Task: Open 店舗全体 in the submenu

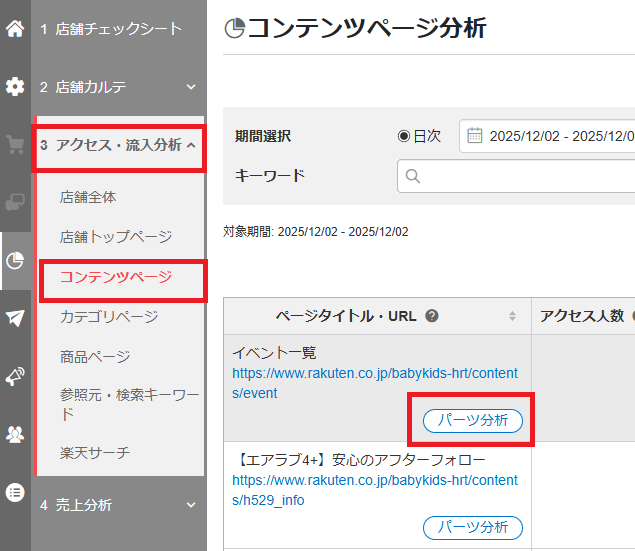Action: point(88,197)
